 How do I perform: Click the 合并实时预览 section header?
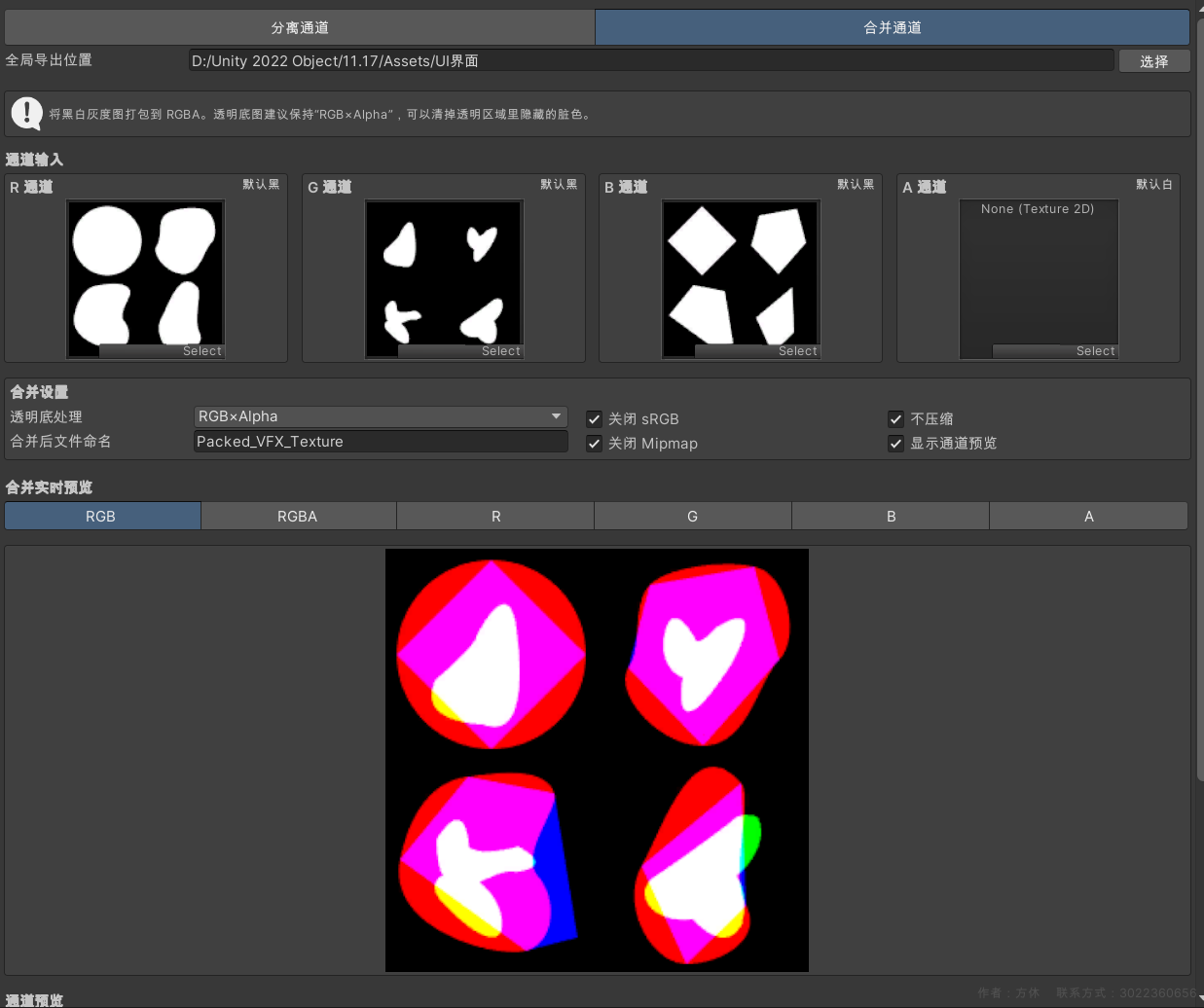(x=49, y=487)
